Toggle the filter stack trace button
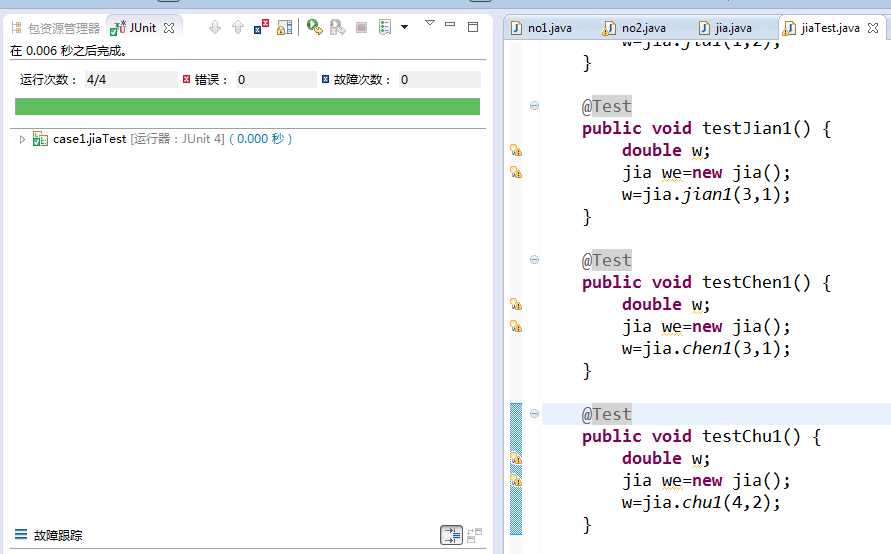Viewport: 891px width, 554px height. tap(451, 536)
